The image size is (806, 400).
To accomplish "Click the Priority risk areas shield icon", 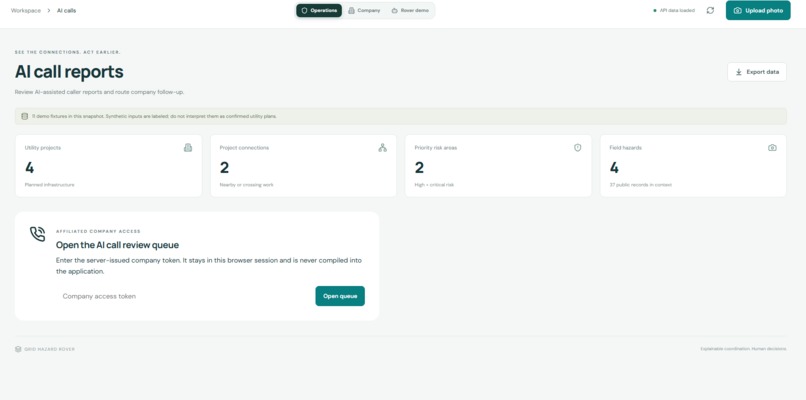I will pos(577,148).
